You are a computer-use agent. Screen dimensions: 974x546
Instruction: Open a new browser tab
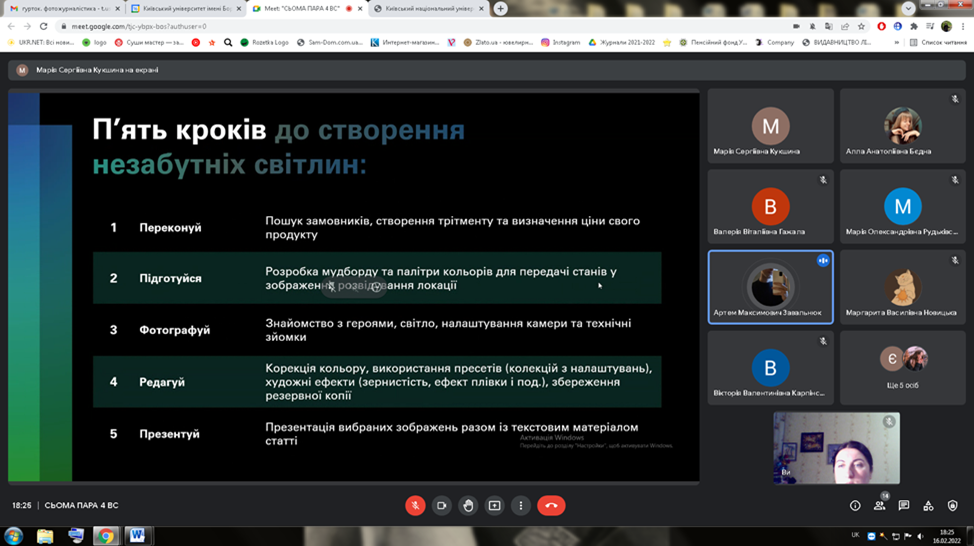(500, 9)
